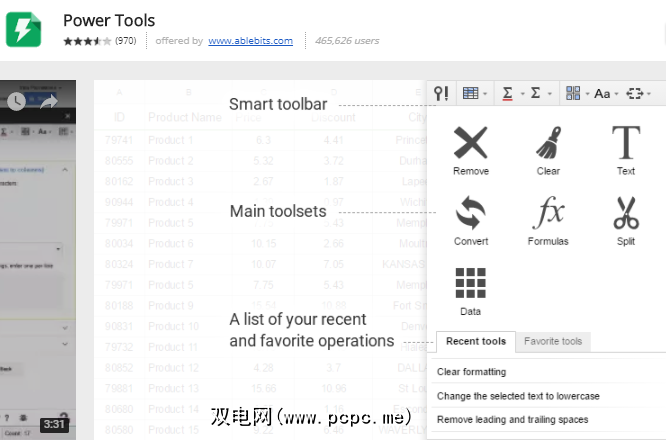Click the ID 79741 cell
666x440 pixels.
click(x=119, y=140)
